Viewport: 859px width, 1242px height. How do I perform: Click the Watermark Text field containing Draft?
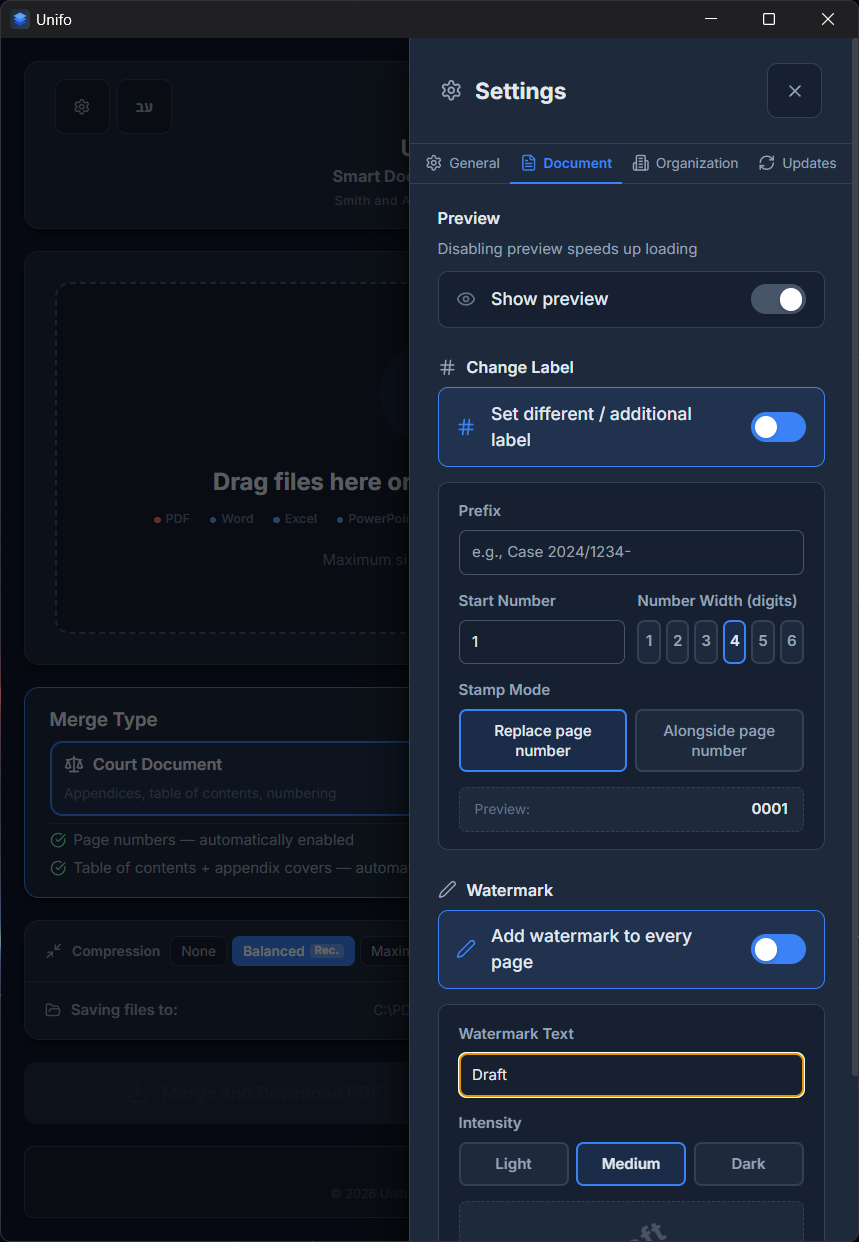(631, 1074)
